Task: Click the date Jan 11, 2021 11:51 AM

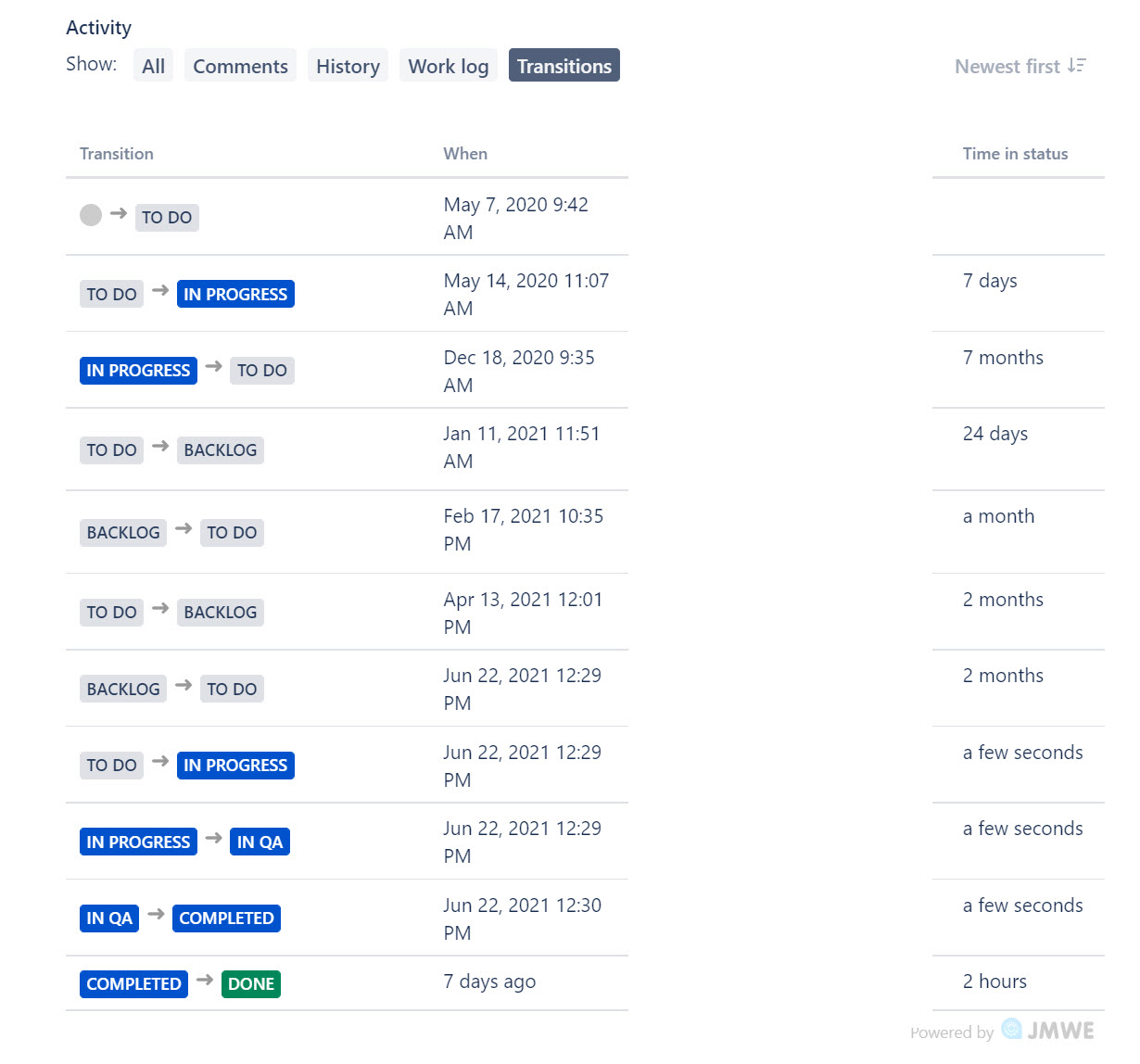Action: click(x=521, y=447)
